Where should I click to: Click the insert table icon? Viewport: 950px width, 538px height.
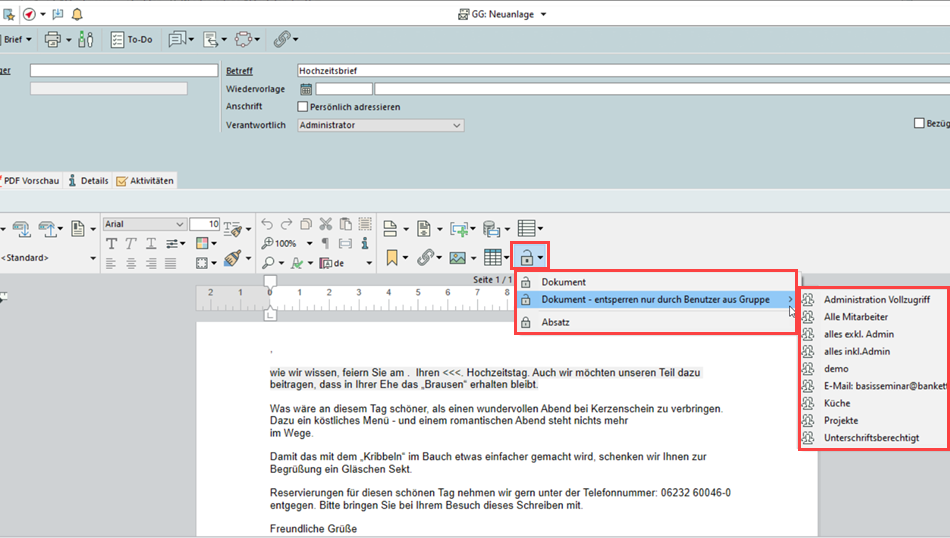point(491,258)
